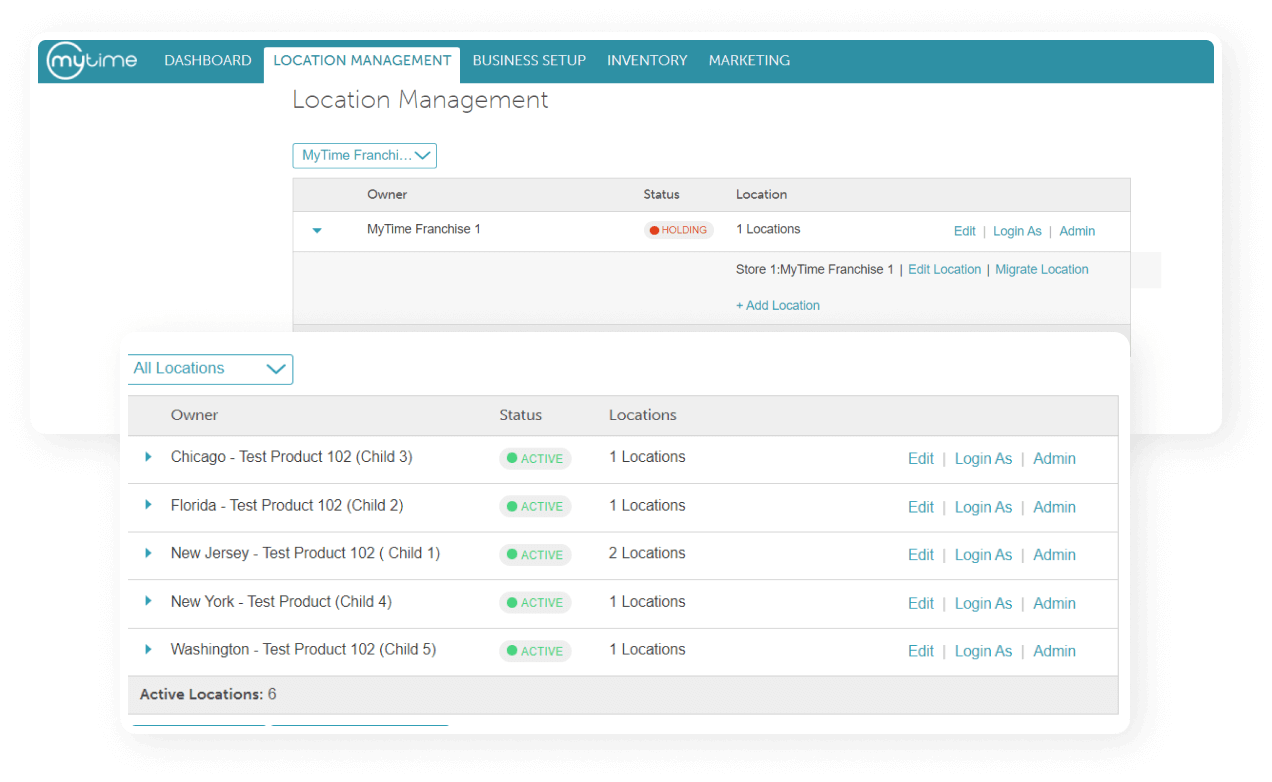
Task: Click Login As in the New Jersey row
Action: coord(983,555)
